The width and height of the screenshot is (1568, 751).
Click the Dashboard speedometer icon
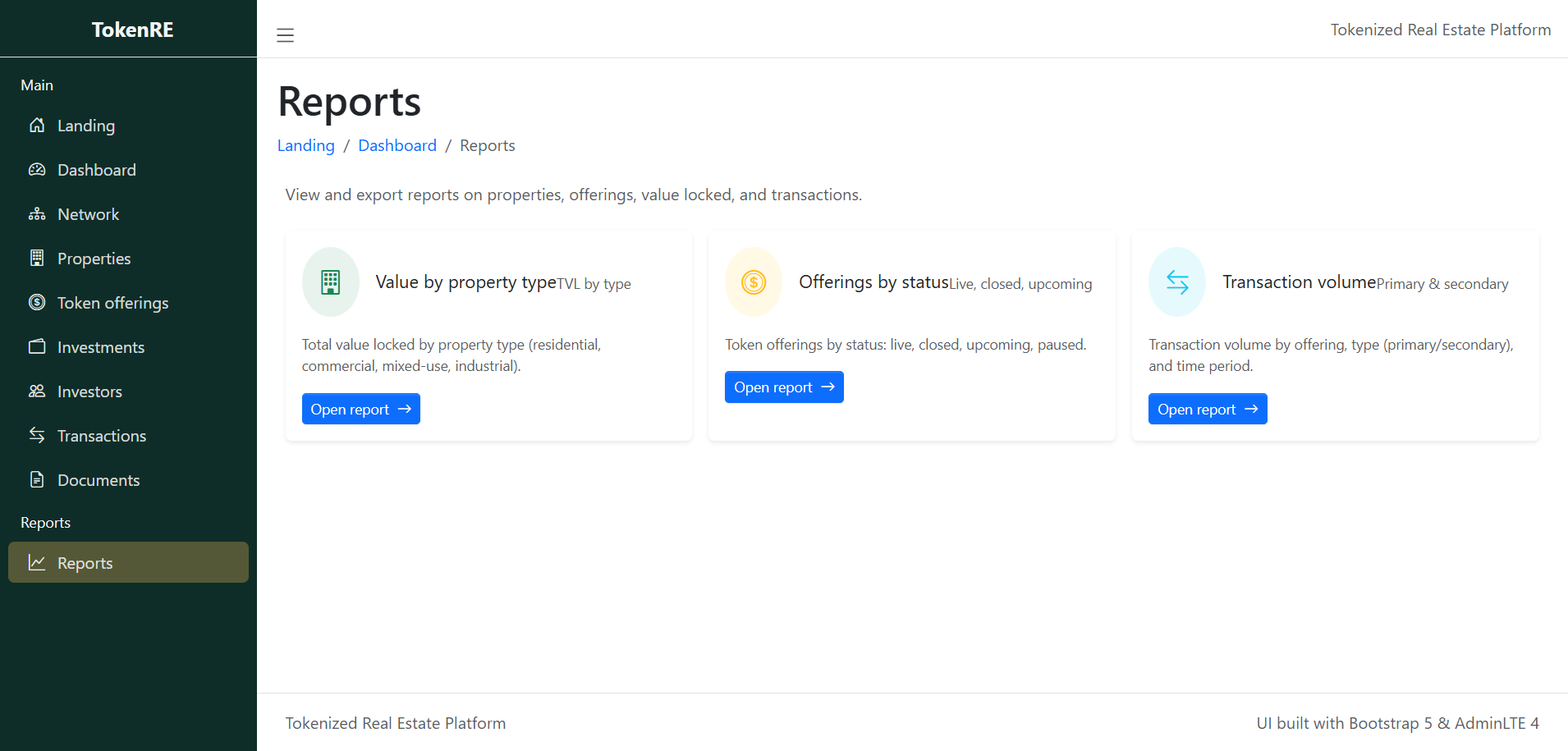tap(38, 170)
